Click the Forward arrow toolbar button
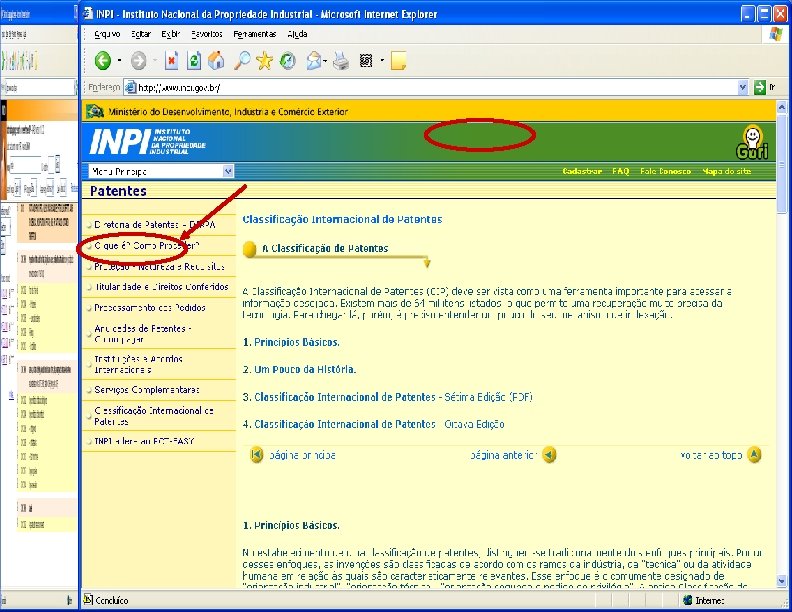Screen dimensions: 792x612 (x=138, y=61)
